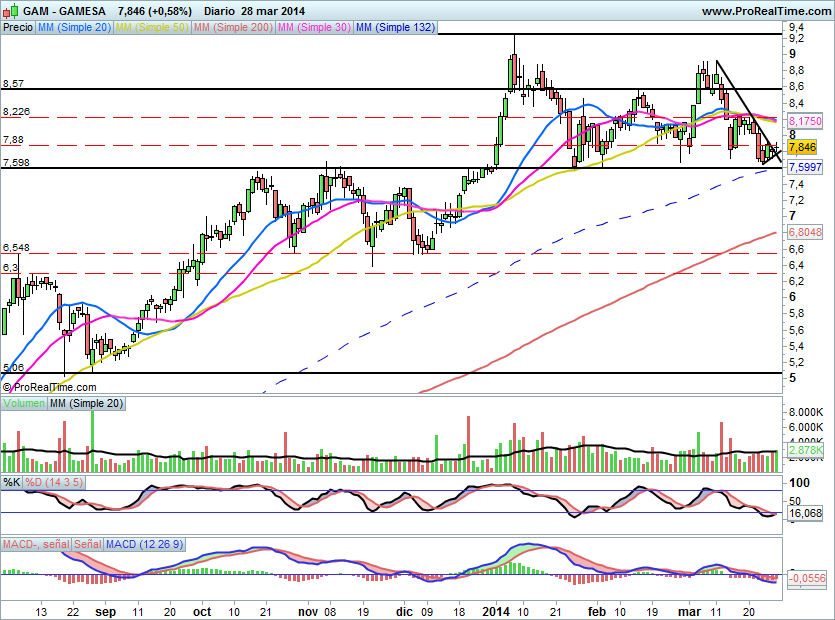Click the yellow 7,846 current price tag

(802, 148)
